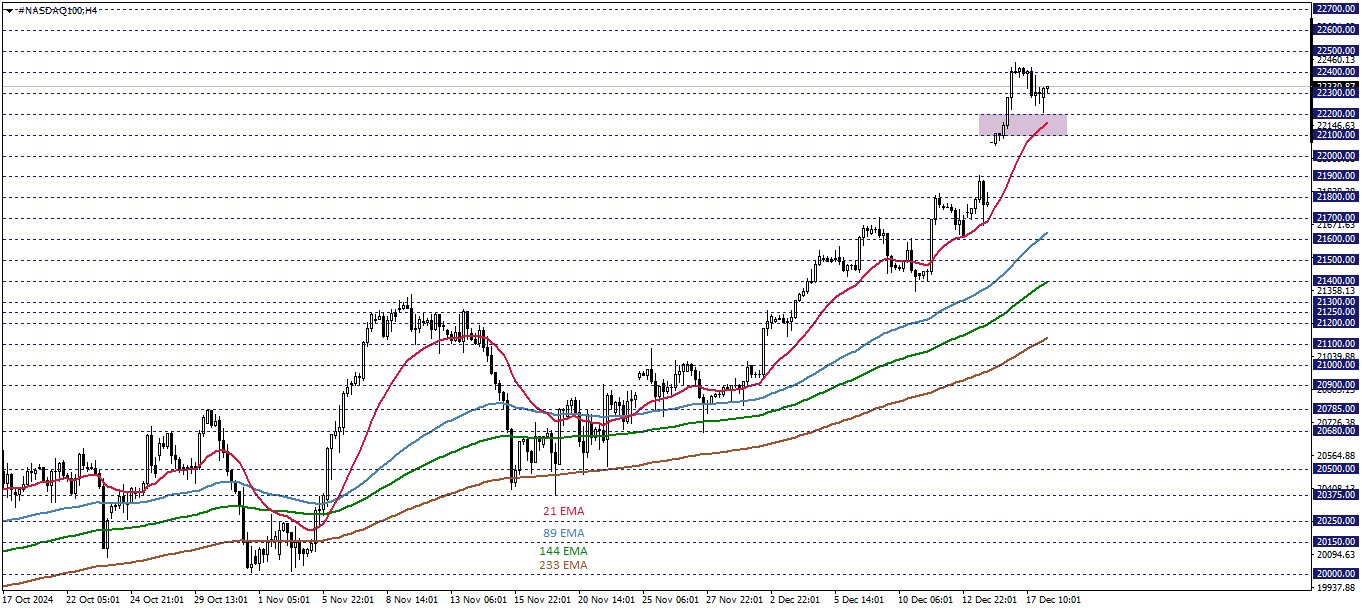Click the 27 Nov 22:01 time label
The width and height of the screenshot is (1362, 611).
click(736, 600)
